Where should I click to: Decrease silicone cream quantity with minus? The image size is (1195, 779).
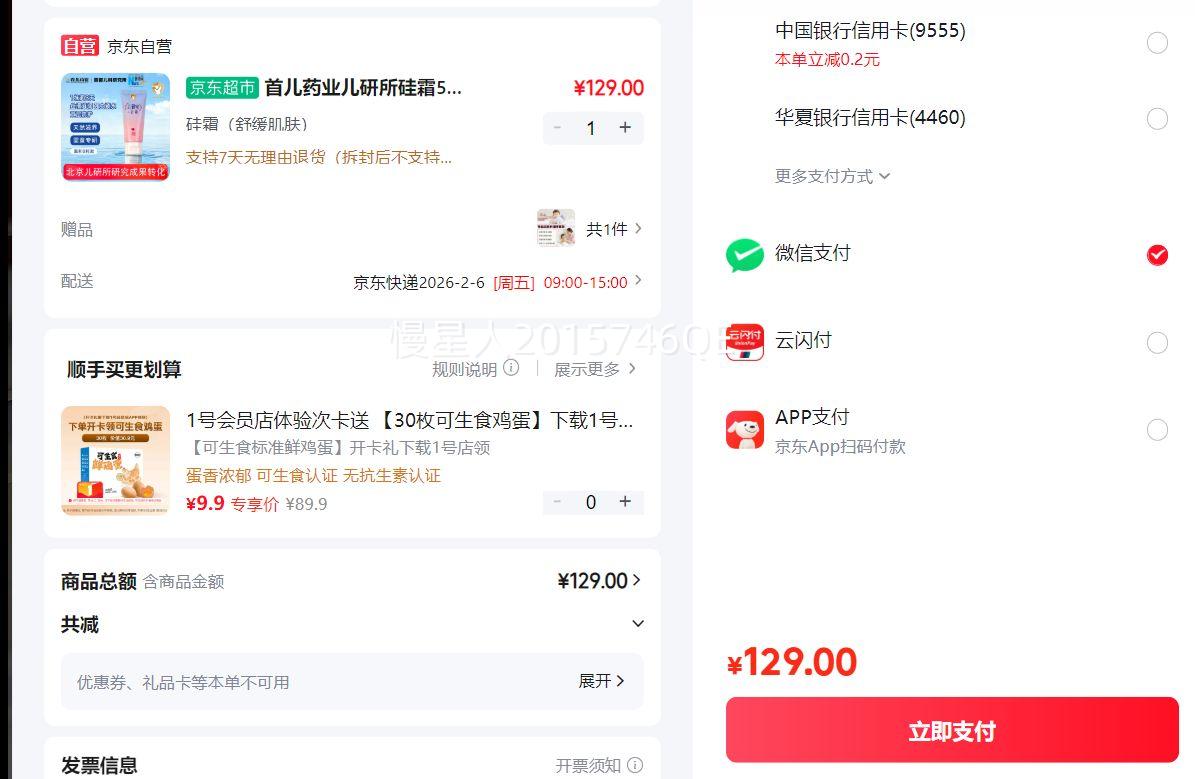tap(557, 128)
